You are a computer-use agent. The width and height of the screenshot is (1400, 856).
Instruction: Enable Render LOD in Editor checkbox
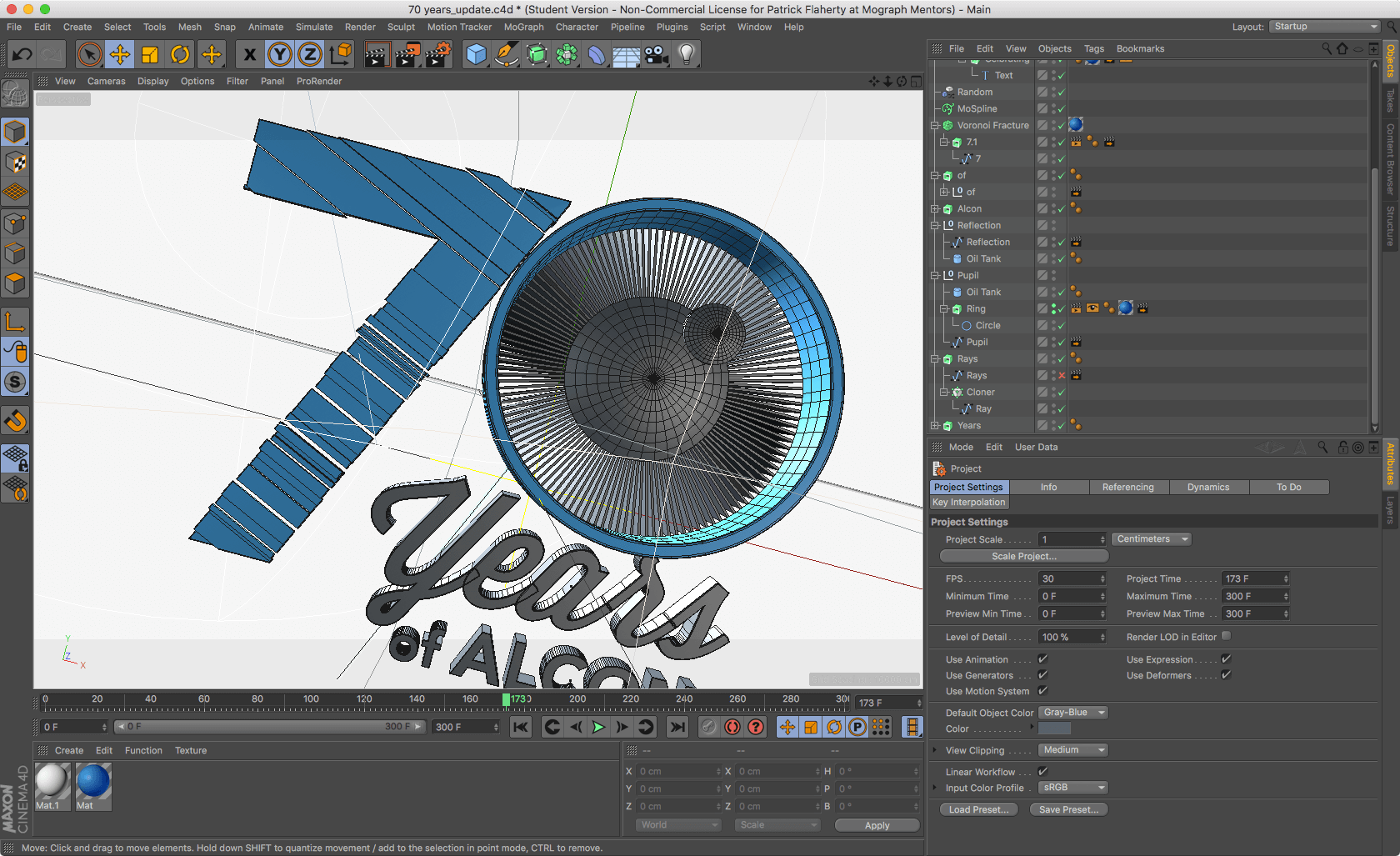[1226, 636]
